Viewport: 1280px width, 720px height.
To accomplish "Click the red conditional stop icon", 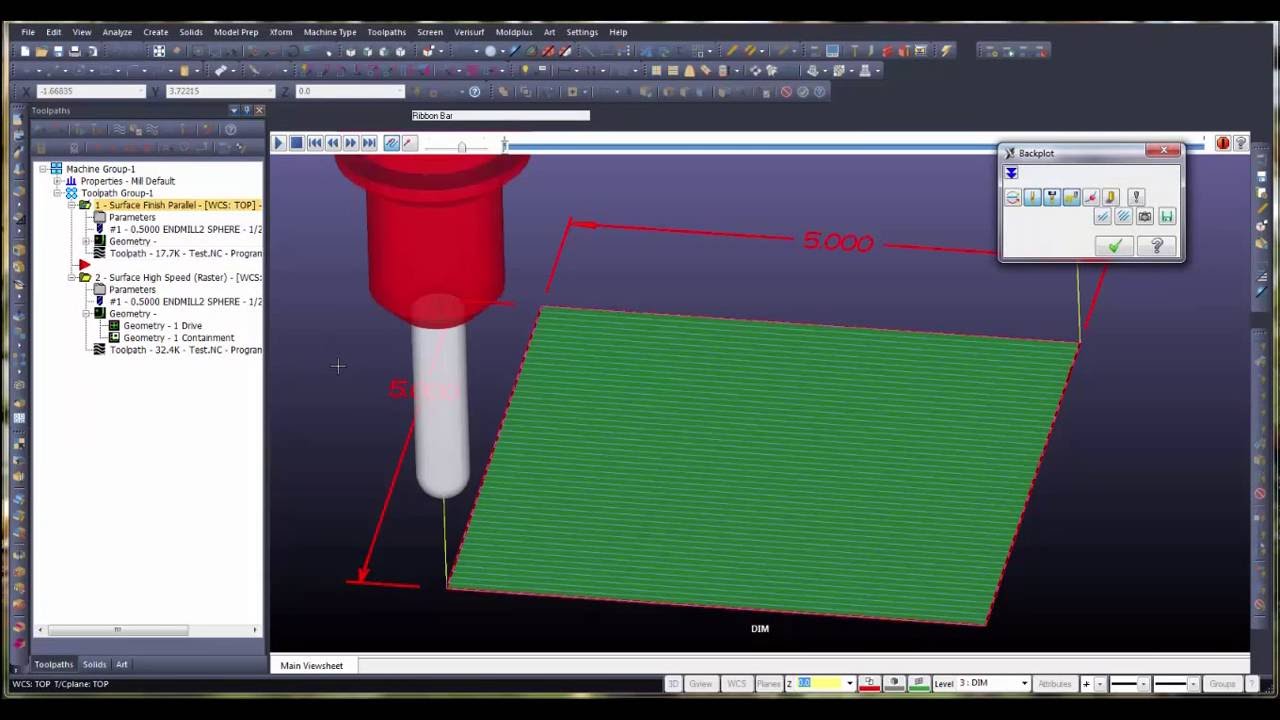I will pos(1223,143).
